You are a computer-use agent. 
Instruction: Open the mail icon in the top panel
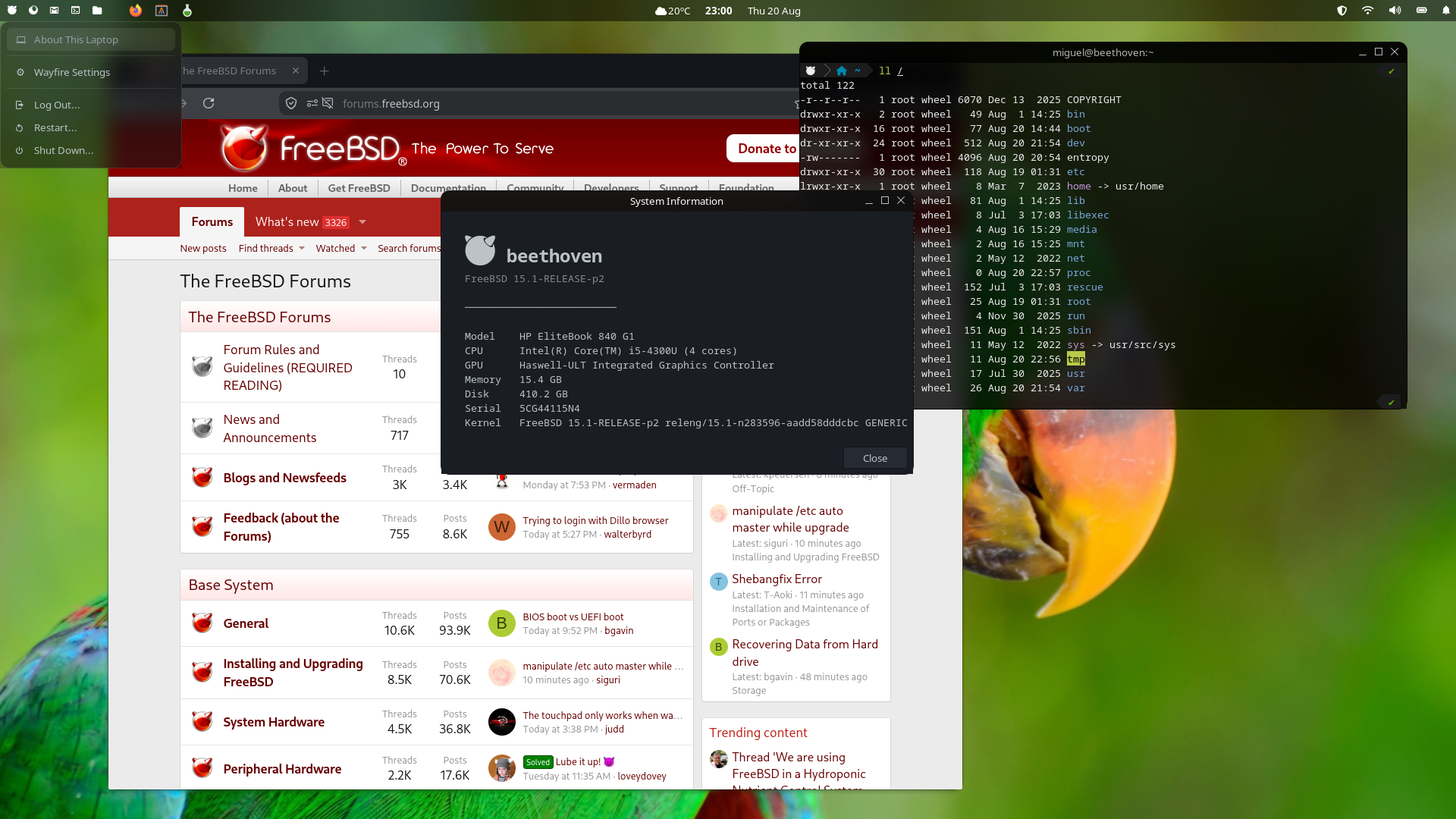(55, 11)
